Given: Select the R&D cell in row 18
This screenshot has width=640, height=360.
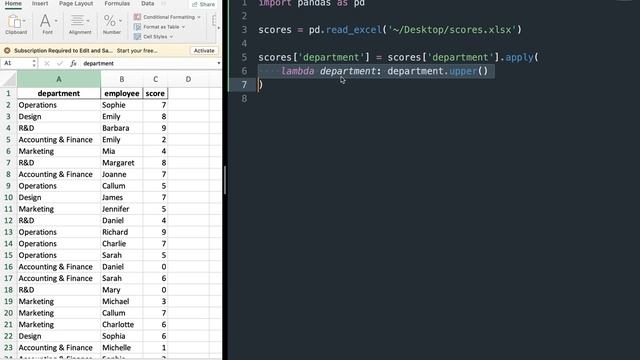Looking at the screenshot, I should tap(59, 290).
